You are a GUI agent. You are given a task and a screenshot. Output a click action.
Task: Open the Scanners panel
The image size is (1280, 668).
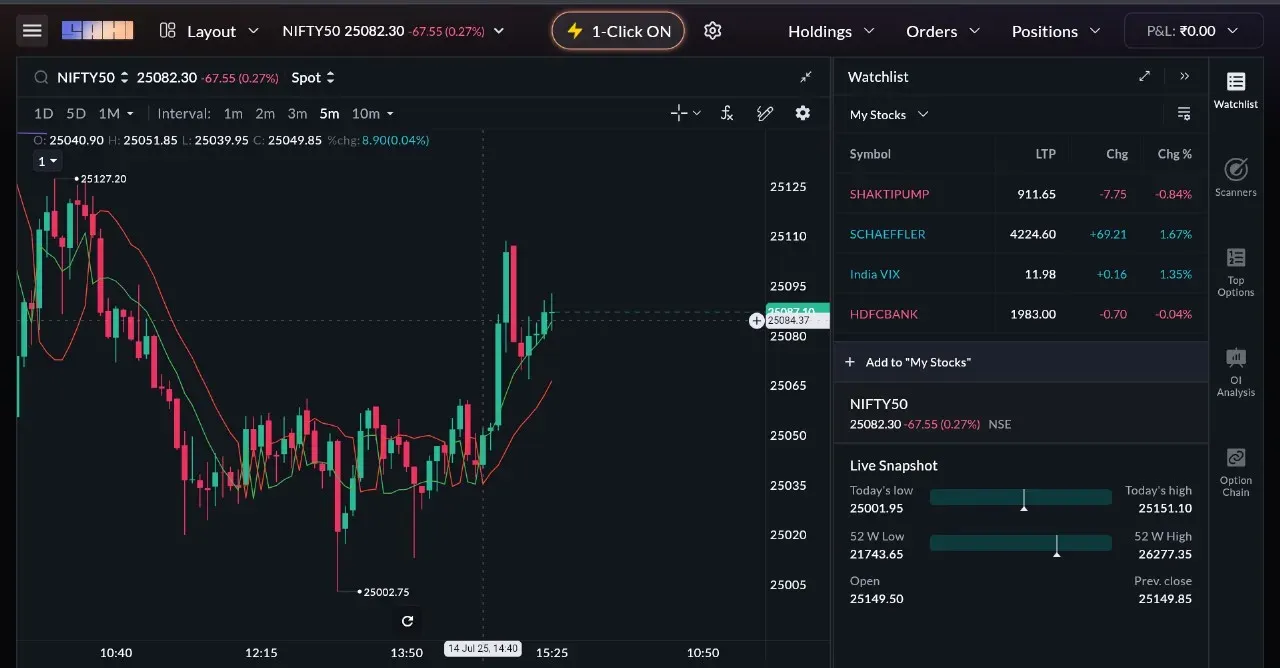tap(1236, 177)
